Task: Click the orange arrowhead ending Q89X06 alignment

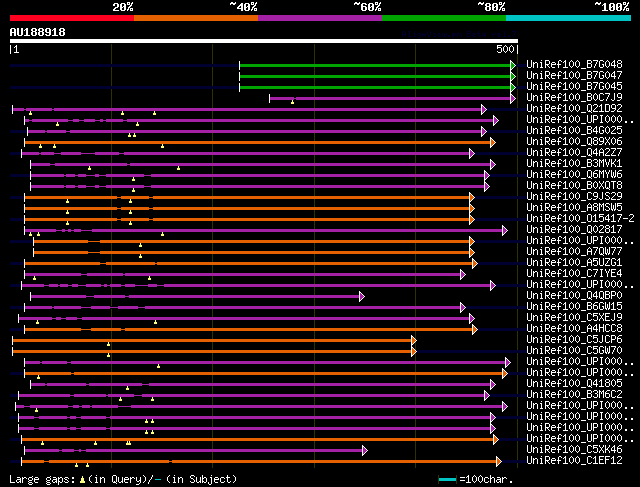Action: tap(493, 142)
